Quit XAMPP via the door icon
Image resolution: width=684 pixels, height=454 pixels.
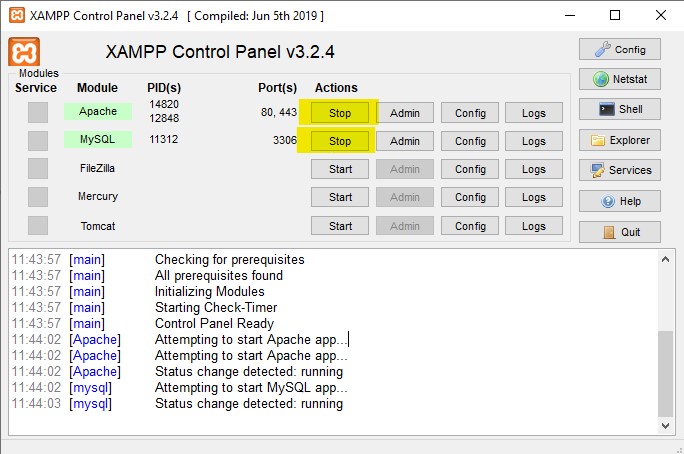pyautogui.click(x=619, y=232)
